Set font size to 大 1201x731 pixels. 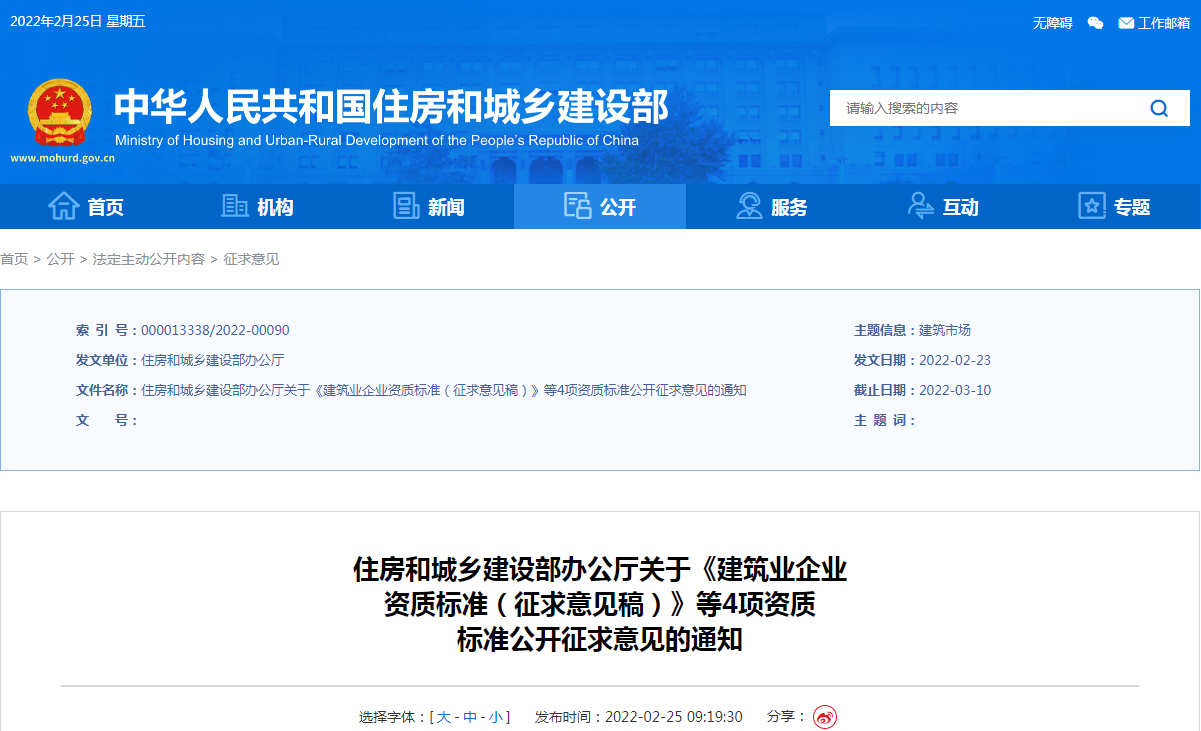[x=444, y=717]
